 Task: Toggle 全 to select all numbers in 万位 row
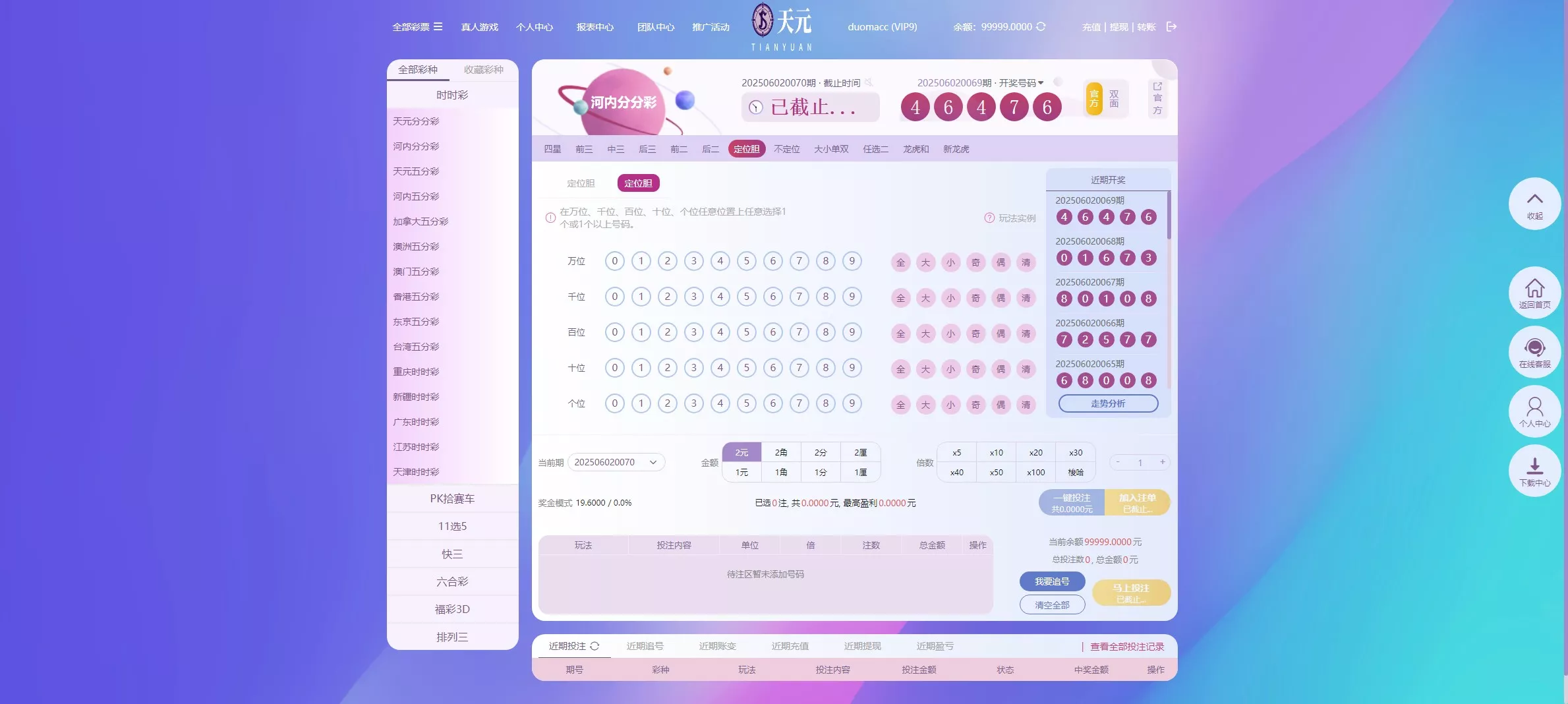coord(900,262)
